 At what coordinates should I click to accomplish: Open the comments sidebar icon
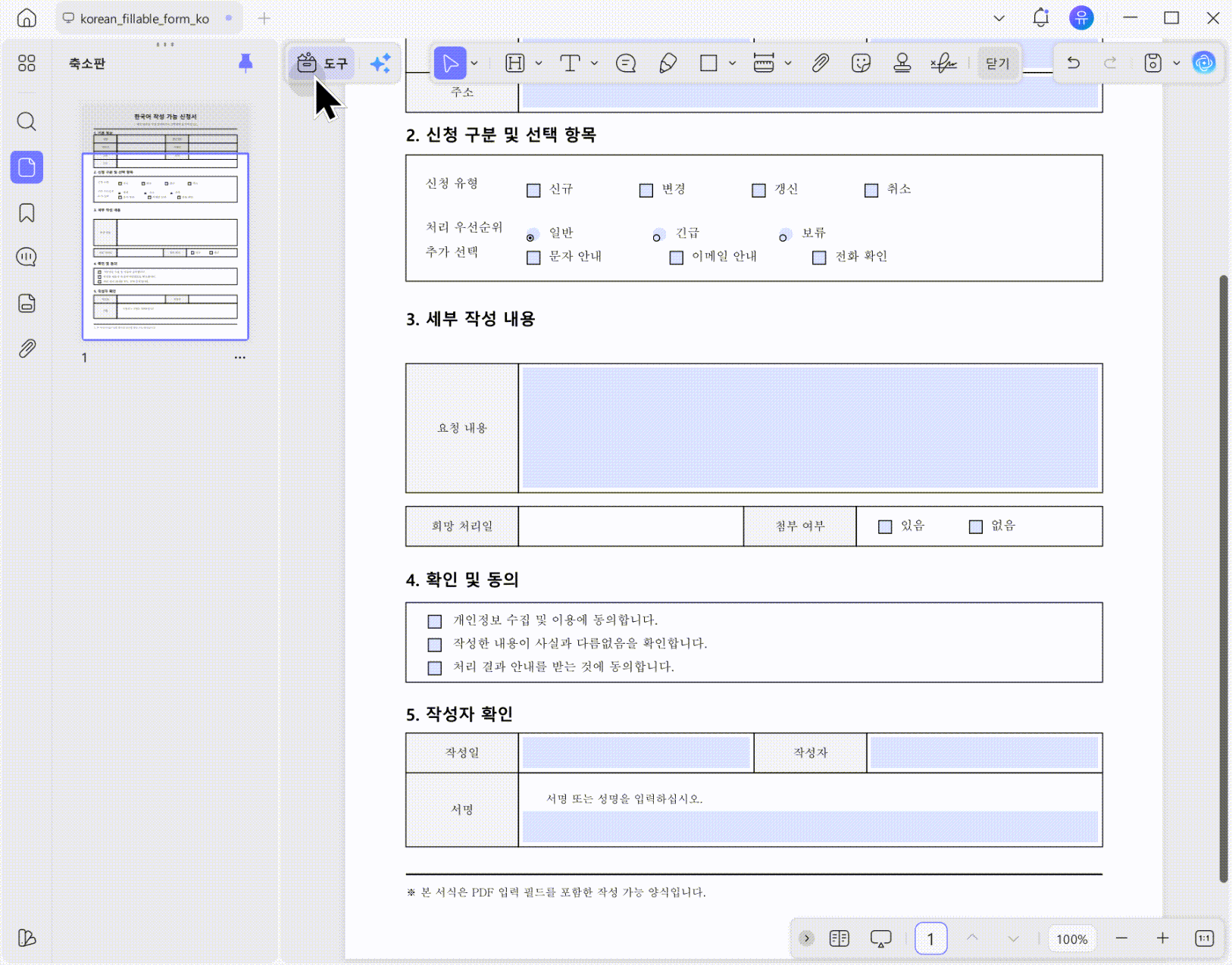pyautogui.click(x=27, y=258)
